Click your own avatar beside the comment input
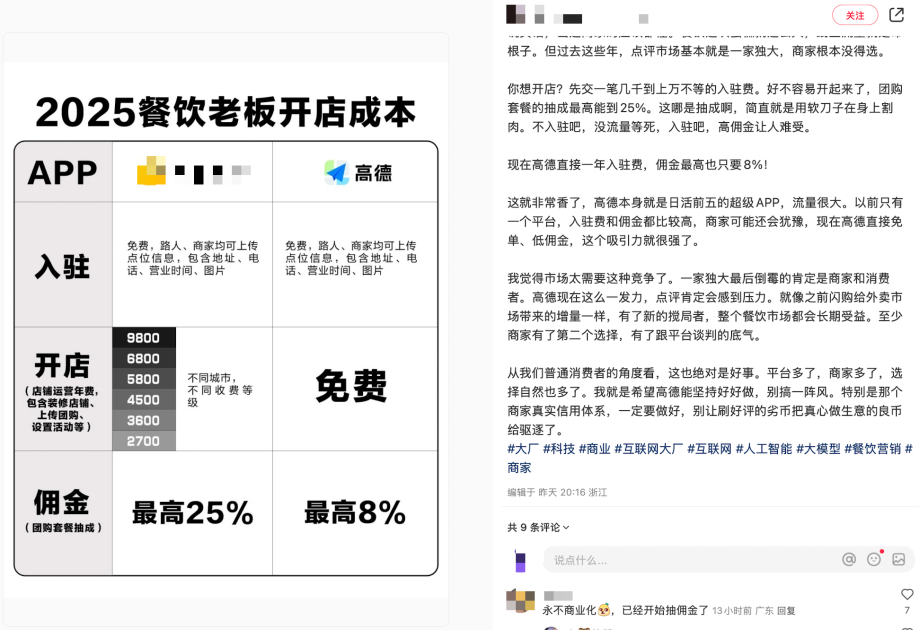 pos(519,560)
